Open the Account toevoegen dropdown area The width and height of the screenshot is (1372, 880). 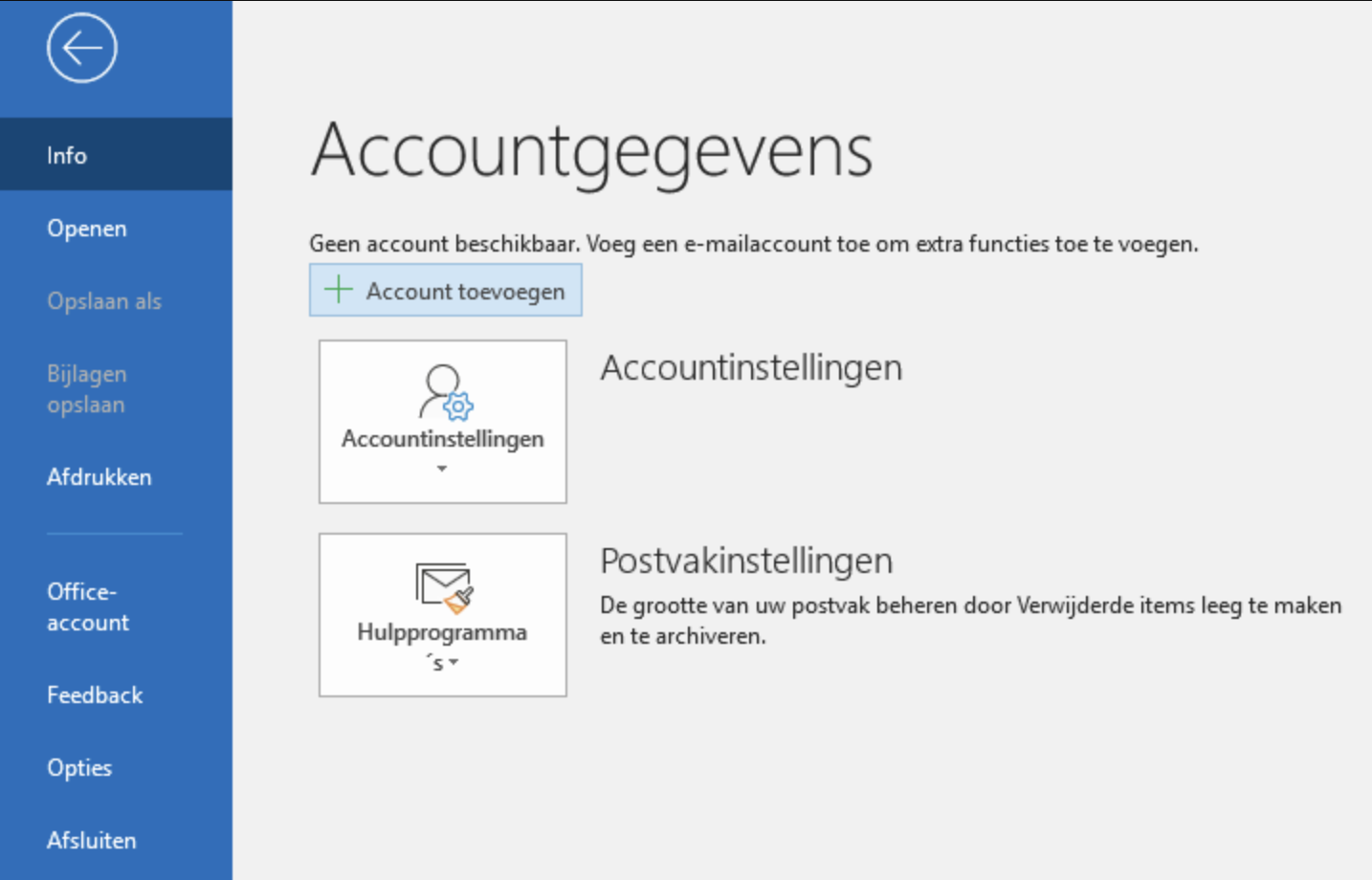(445, 290)
